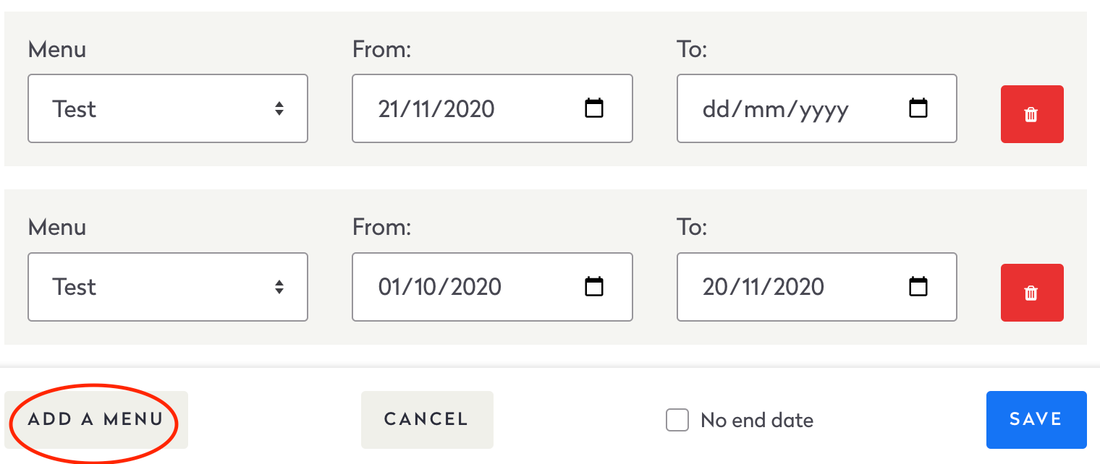
Task: Focus the From date field showing 01/10/2020
Action: 470,287
